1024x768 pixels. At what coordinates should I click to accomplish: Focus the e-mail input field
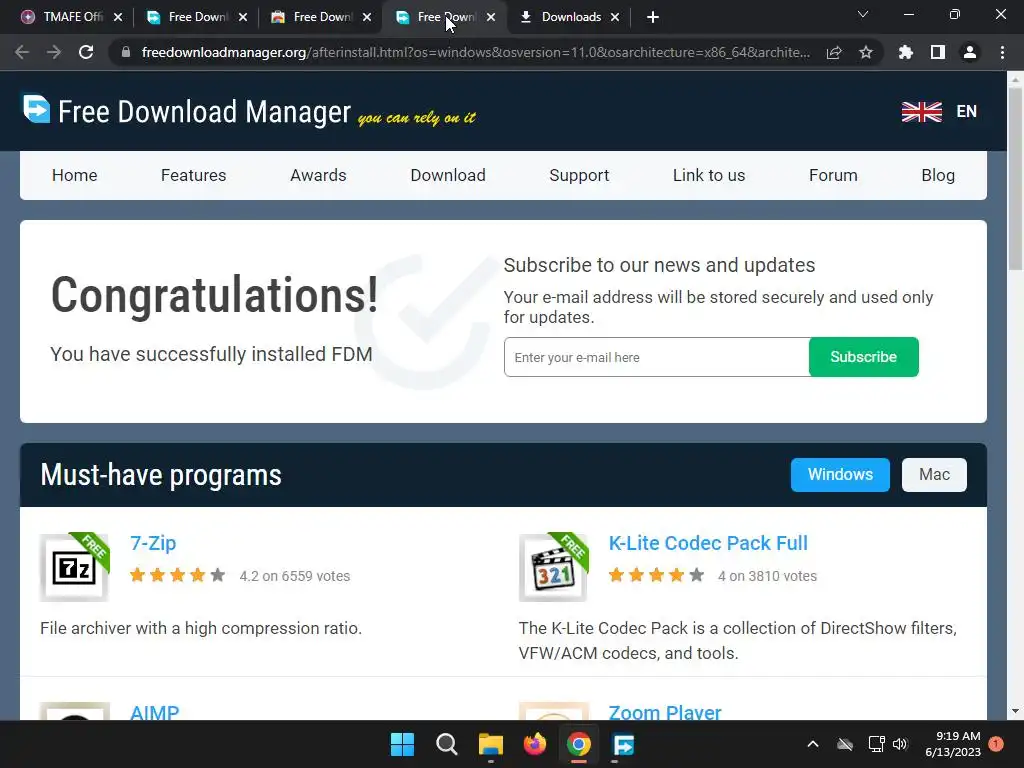[656, 357]
